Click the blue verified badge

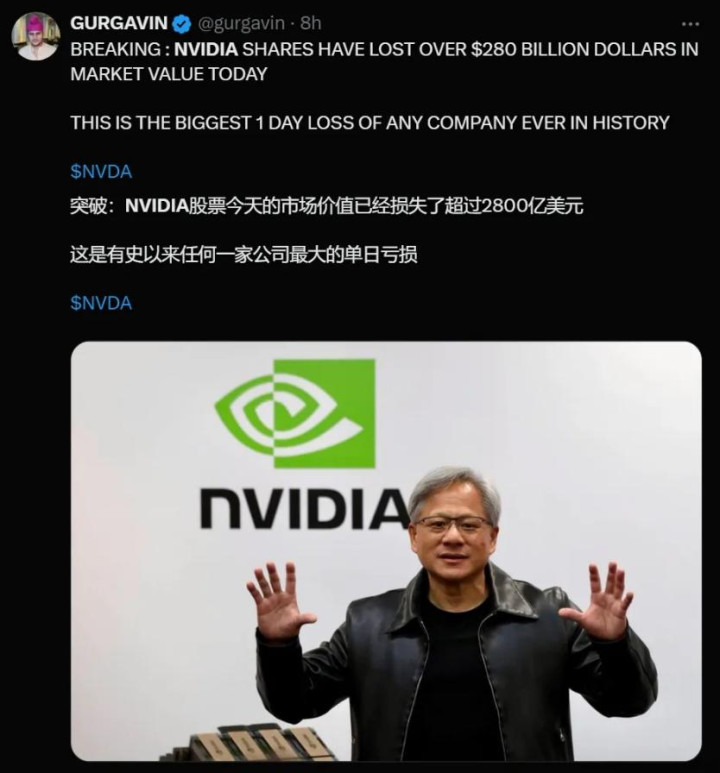[x=182, y=24]
